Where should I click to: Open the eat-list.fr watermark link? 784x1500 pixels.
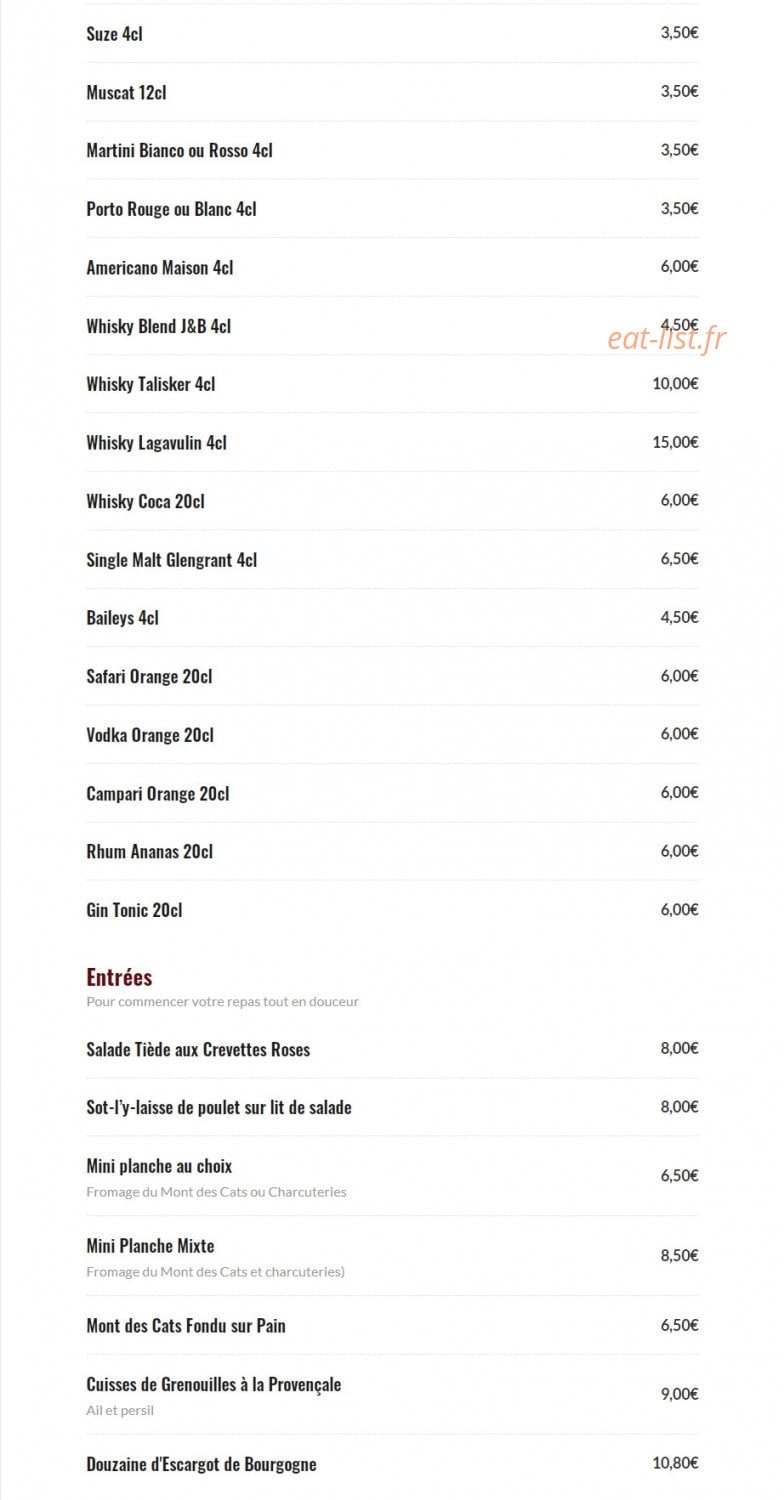[667, 339]
